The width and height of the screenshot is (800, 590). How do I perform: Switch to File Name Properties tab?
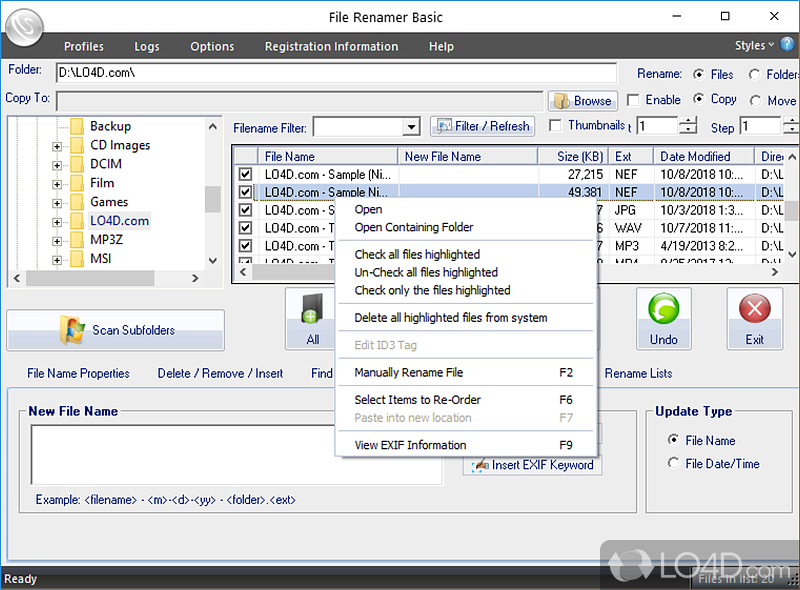78,374
